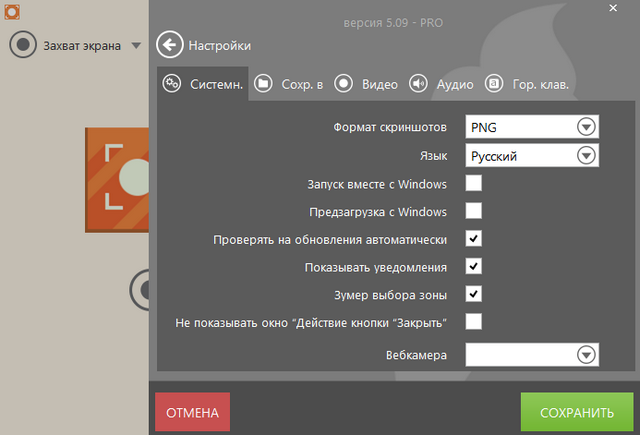Click the gears icon on Системн. tab

coord(172,84)
